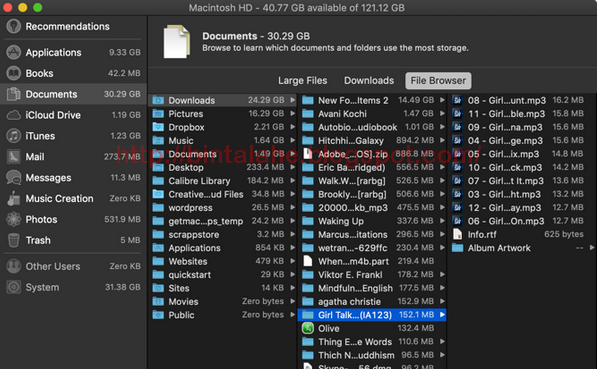Click the Pictures folder icon

coord(158,114)
